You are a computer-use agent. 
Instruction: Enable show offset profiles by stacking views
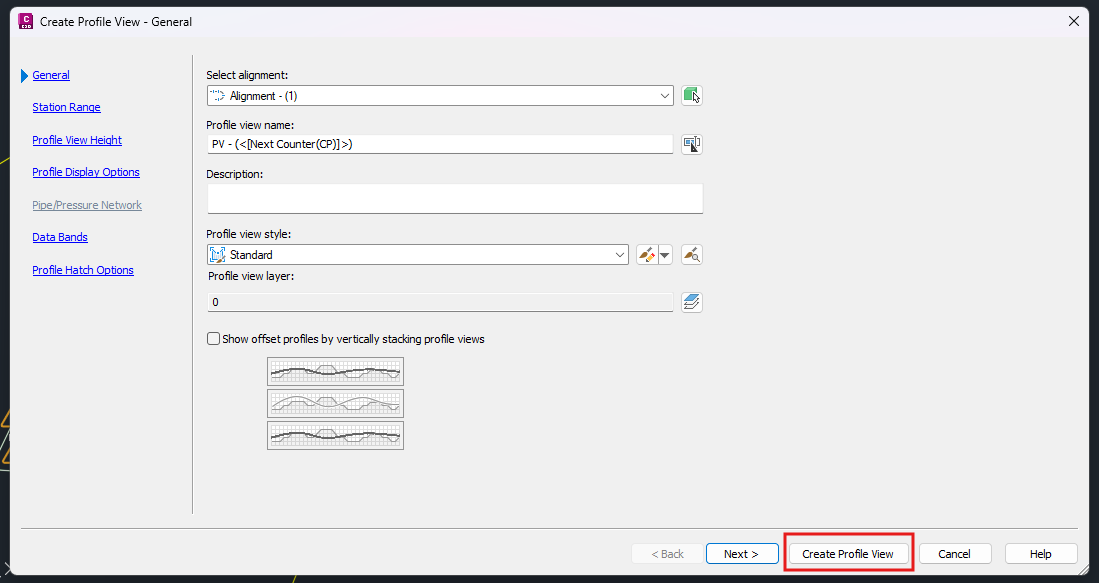click(x=214, y=339)
